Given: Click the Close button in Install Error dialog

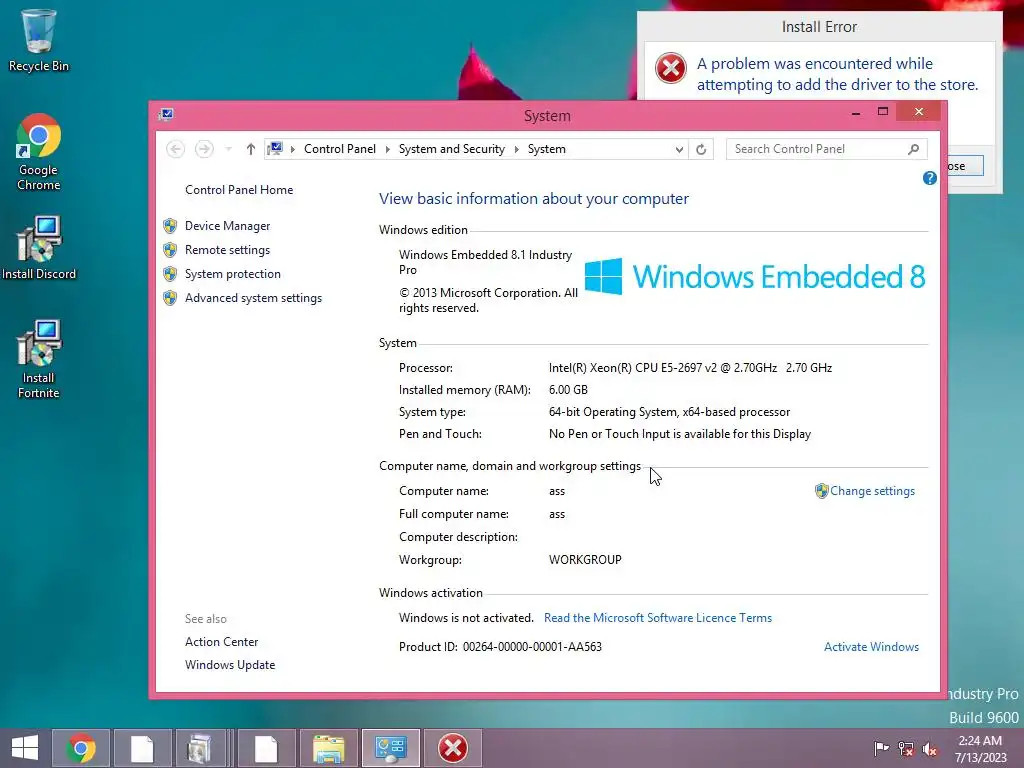Looking at the screenshot, I should point(965,166).
